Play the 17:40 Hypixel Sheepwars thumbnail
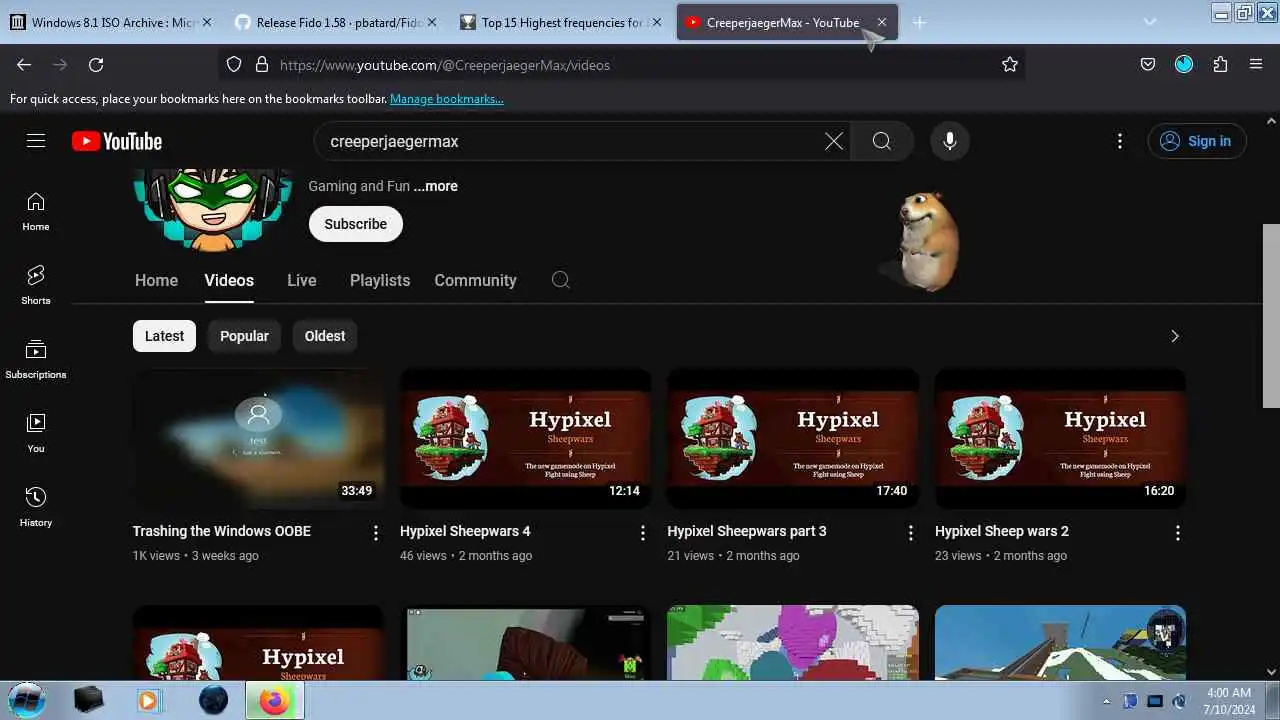Screen dimensions: 1280x720 [793, 438]
